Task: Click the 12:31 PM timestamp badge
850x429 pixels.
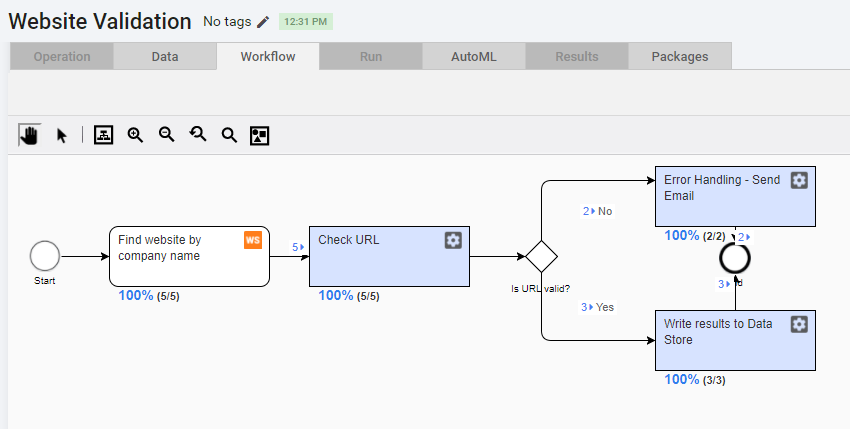Action: 306,22
